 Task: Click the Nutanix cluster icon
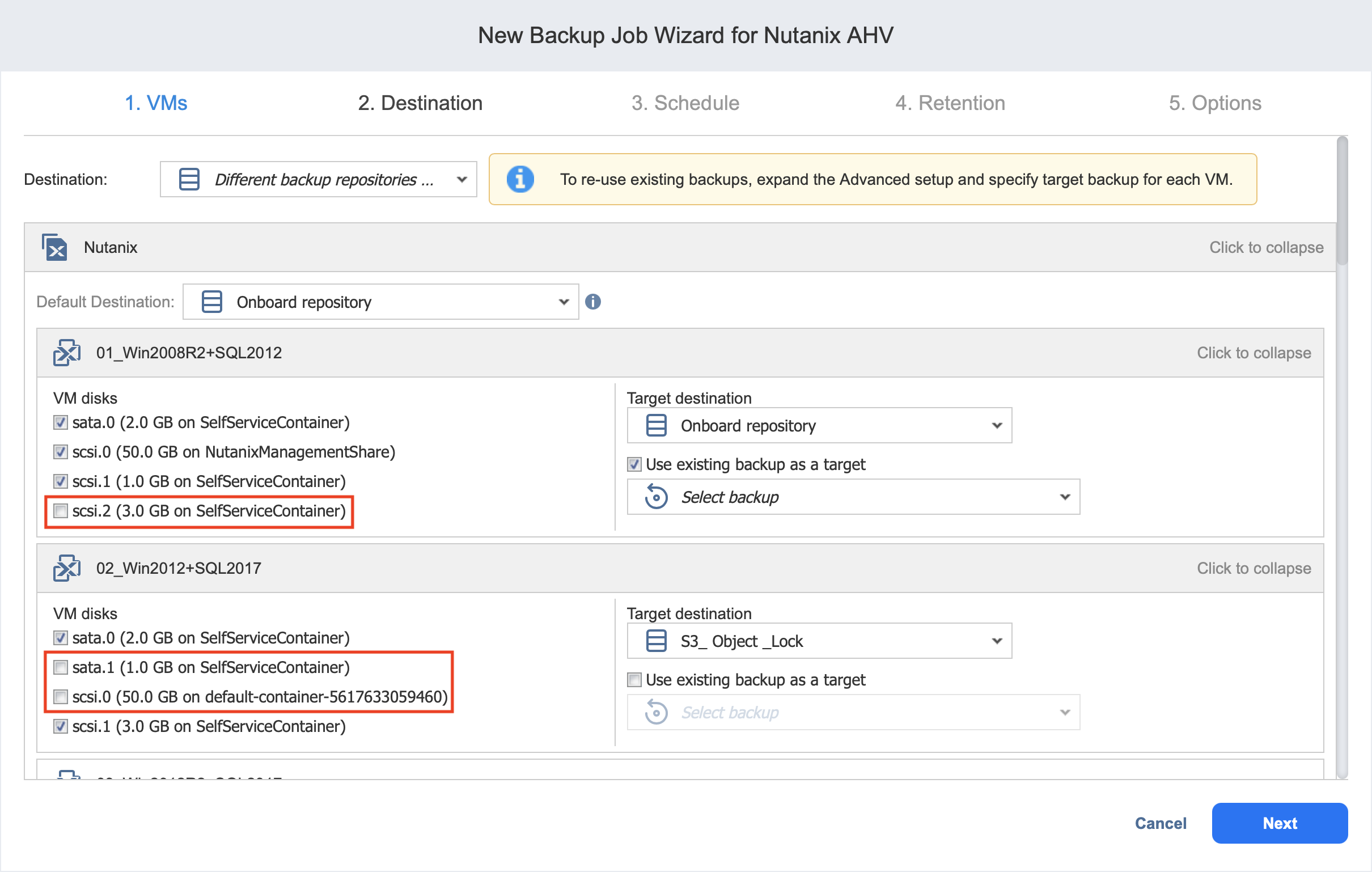click(x=54, y=247)
